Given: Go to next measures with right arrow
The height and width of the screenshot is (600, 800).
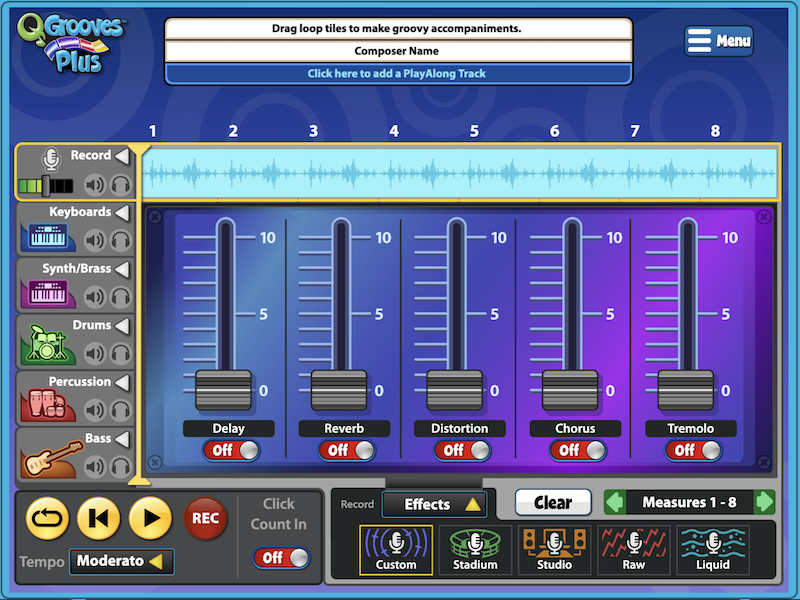Looking at the screenshot, I should click(764, 503).
